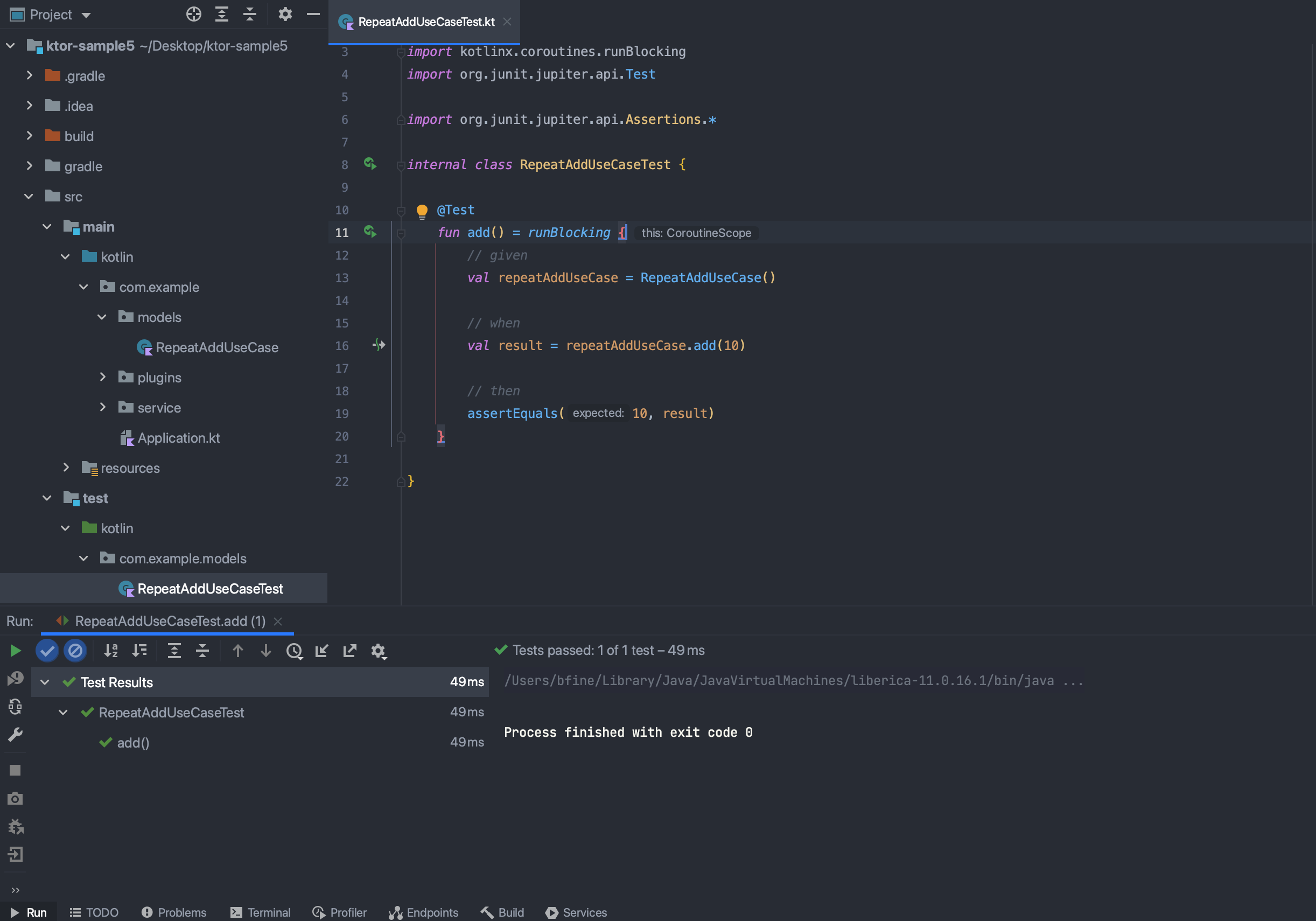
Task: Switch to the Problems tool window
Action: tap(174, 912)
